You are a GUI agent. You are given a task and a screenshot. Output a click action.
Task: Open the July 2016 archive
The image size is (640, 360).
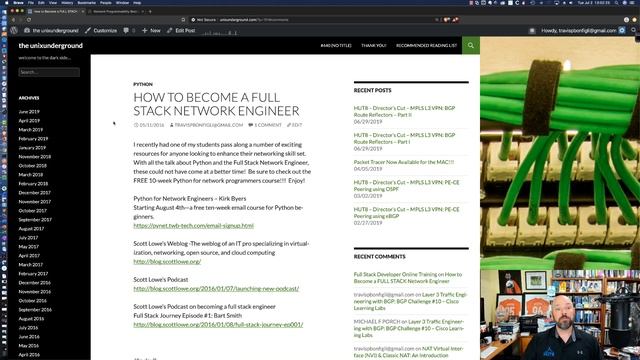pyautogui.click(x=28, y=327)
